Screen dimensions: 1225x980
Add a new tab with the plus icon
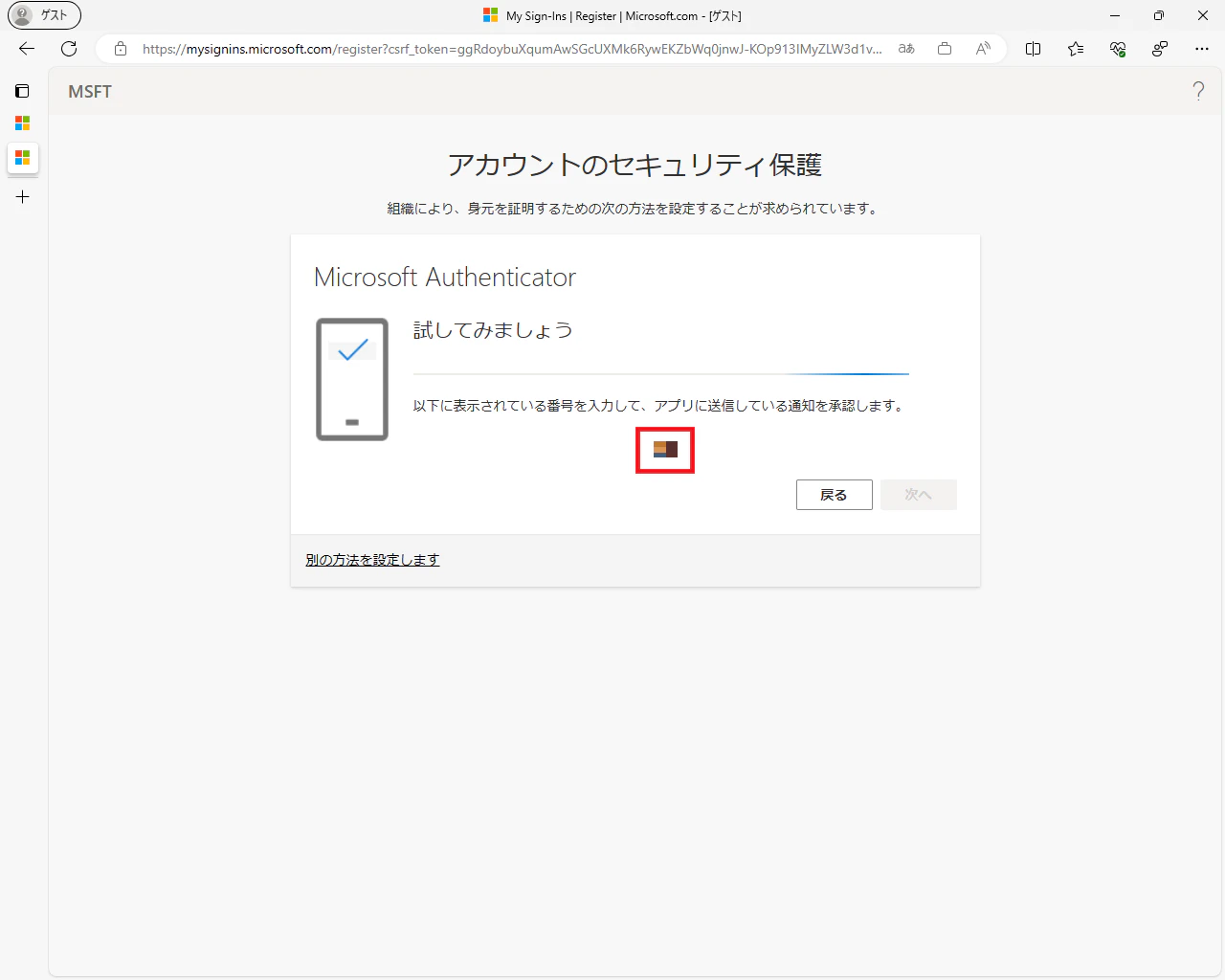[x=23, y=197]
